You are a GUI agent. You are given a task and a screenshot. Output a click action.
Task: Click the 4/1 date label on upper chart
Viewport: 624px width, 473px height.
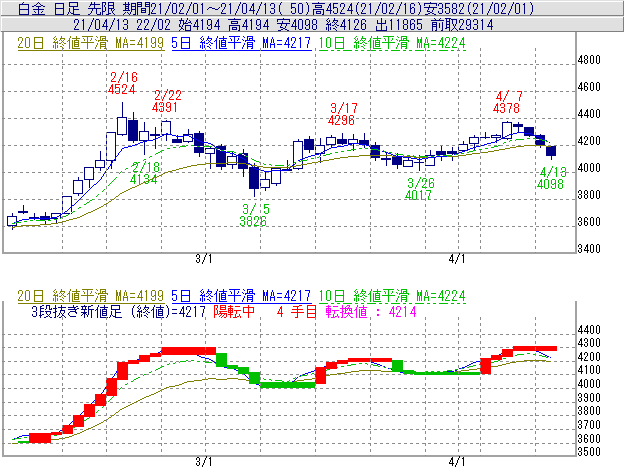click(x=457, y=259)
